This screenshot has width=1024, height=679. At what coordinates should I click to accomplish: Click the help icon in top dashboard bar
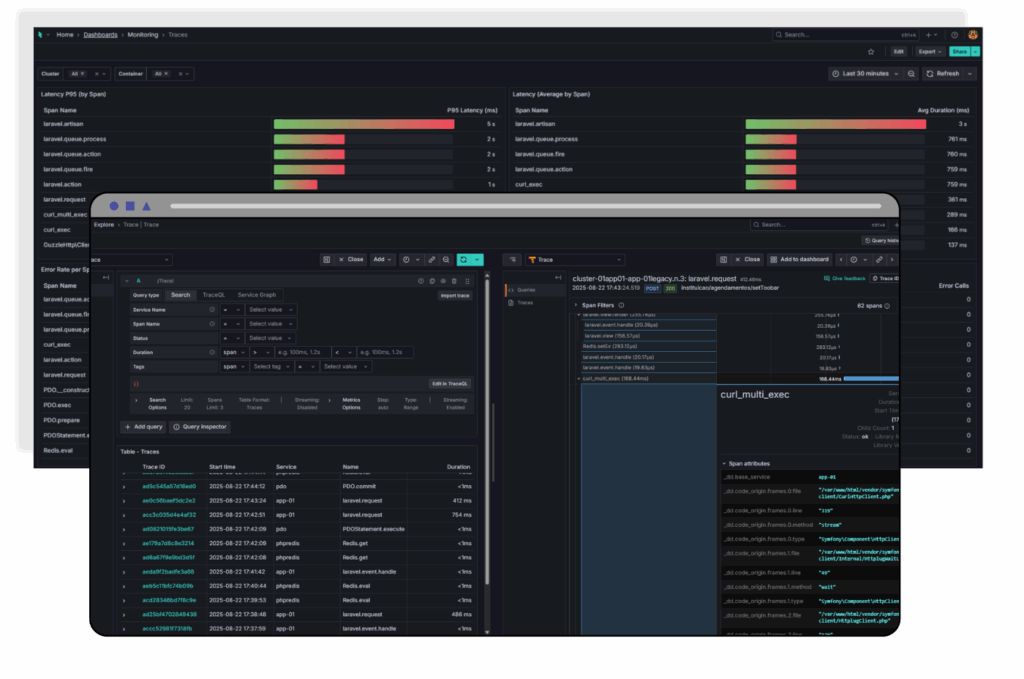coord(954,34)
